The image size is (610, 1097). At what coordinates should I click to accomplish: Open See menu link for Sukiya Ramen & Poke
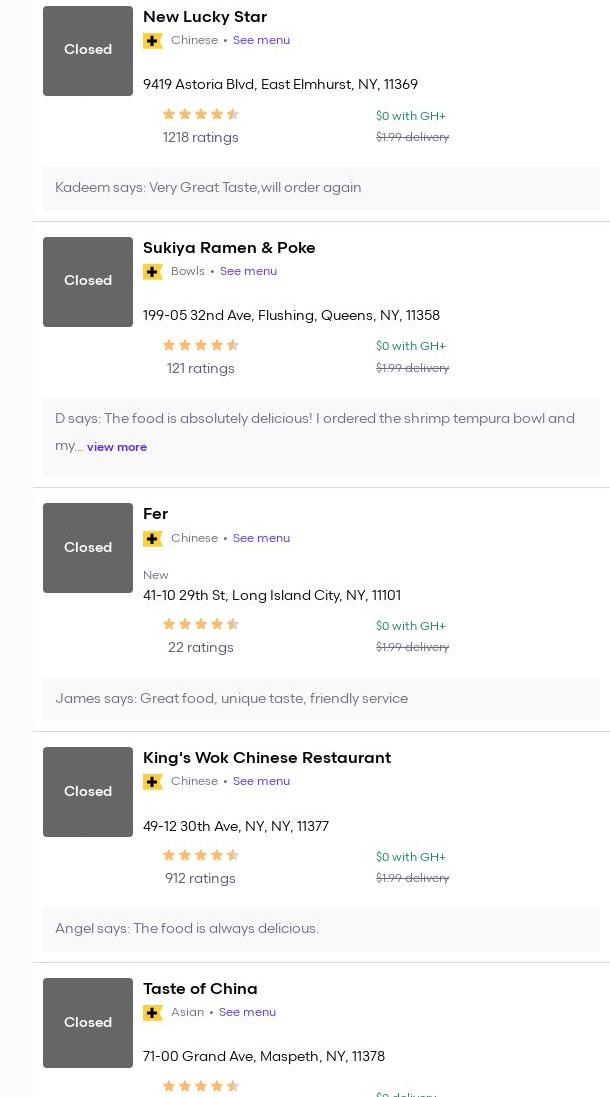click(248, 272)
